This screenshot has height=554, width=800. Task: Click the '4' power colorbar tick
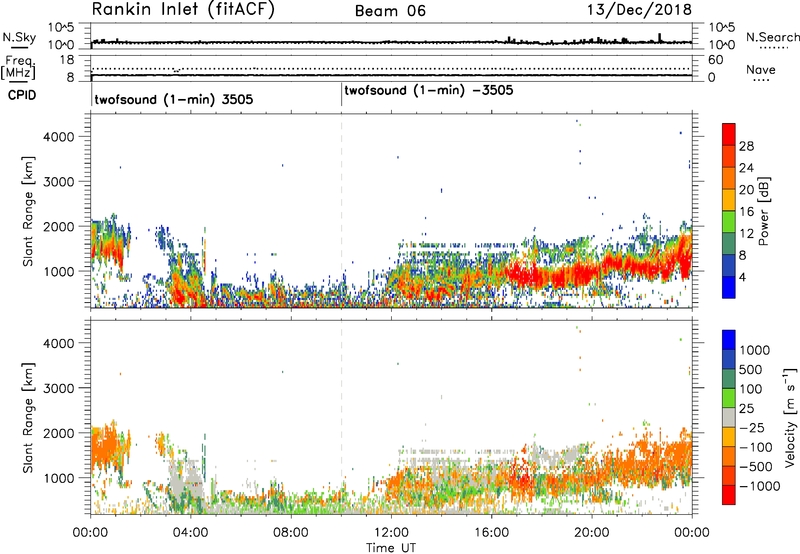[x=742, y=278]
